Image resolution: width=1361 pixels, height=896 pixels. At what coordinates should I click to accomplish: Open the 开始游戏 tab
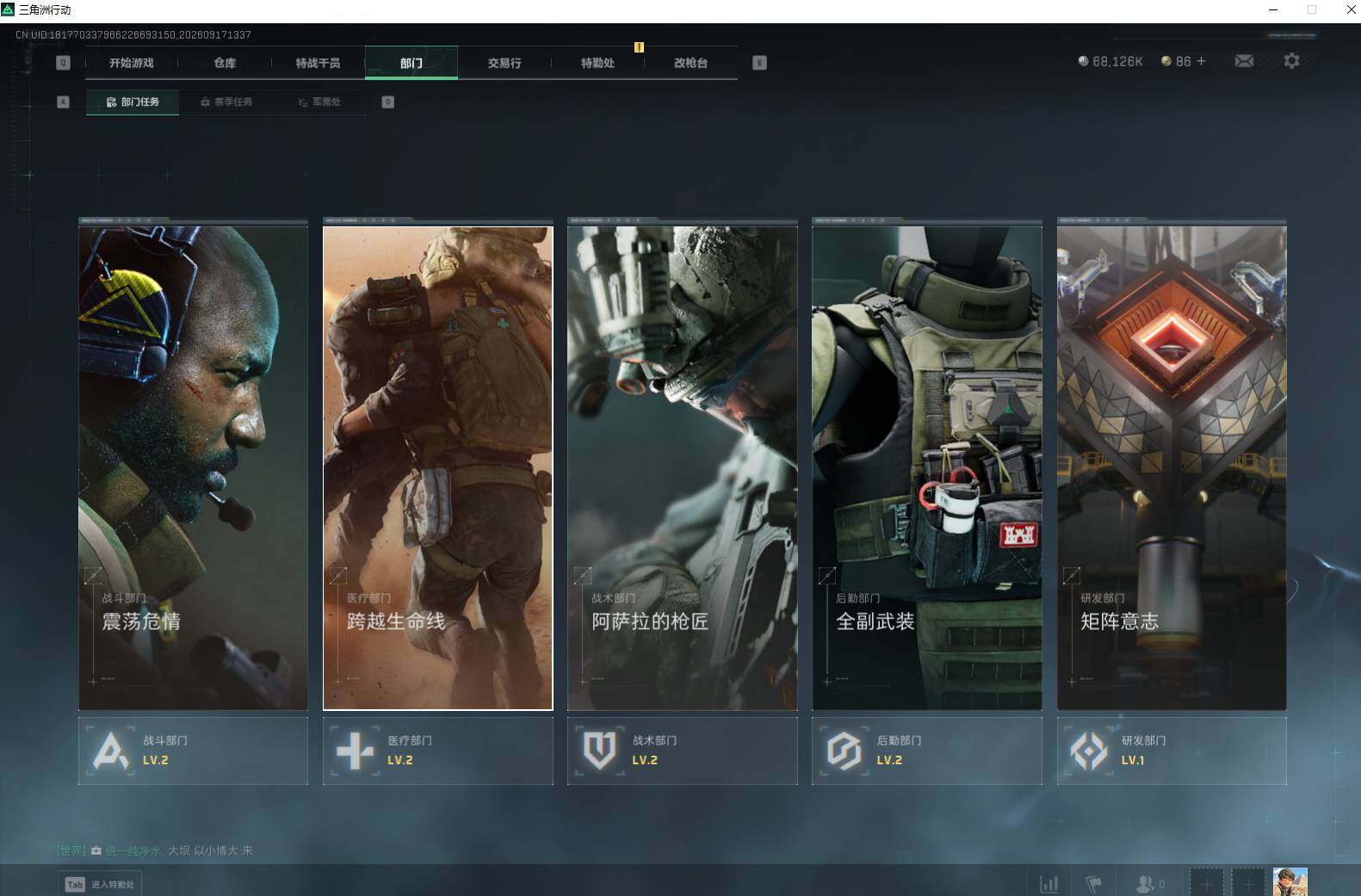pyautogui.click(x=132, y=63)
